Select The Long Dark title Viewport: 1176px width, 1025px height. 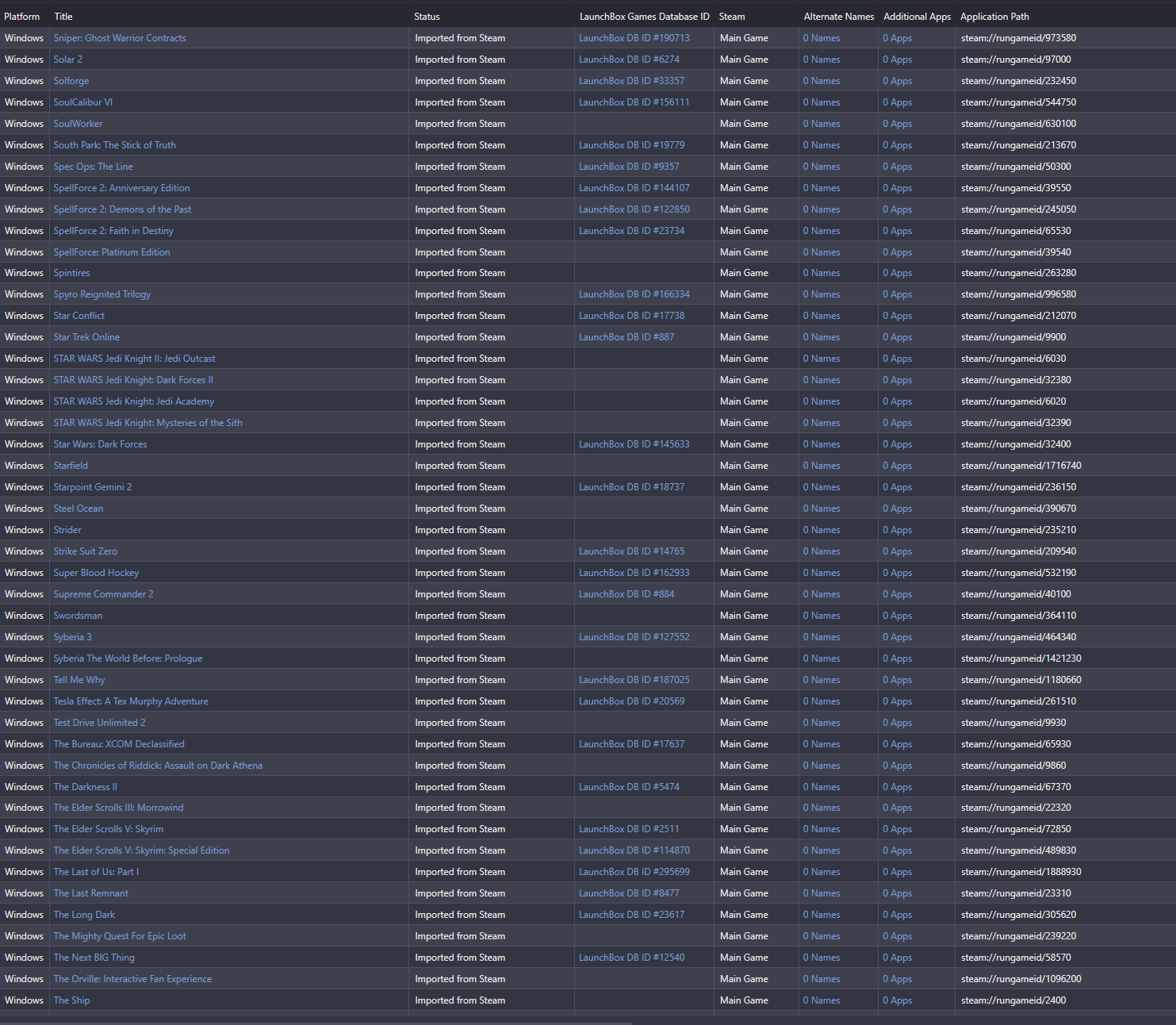click(85, 915)
